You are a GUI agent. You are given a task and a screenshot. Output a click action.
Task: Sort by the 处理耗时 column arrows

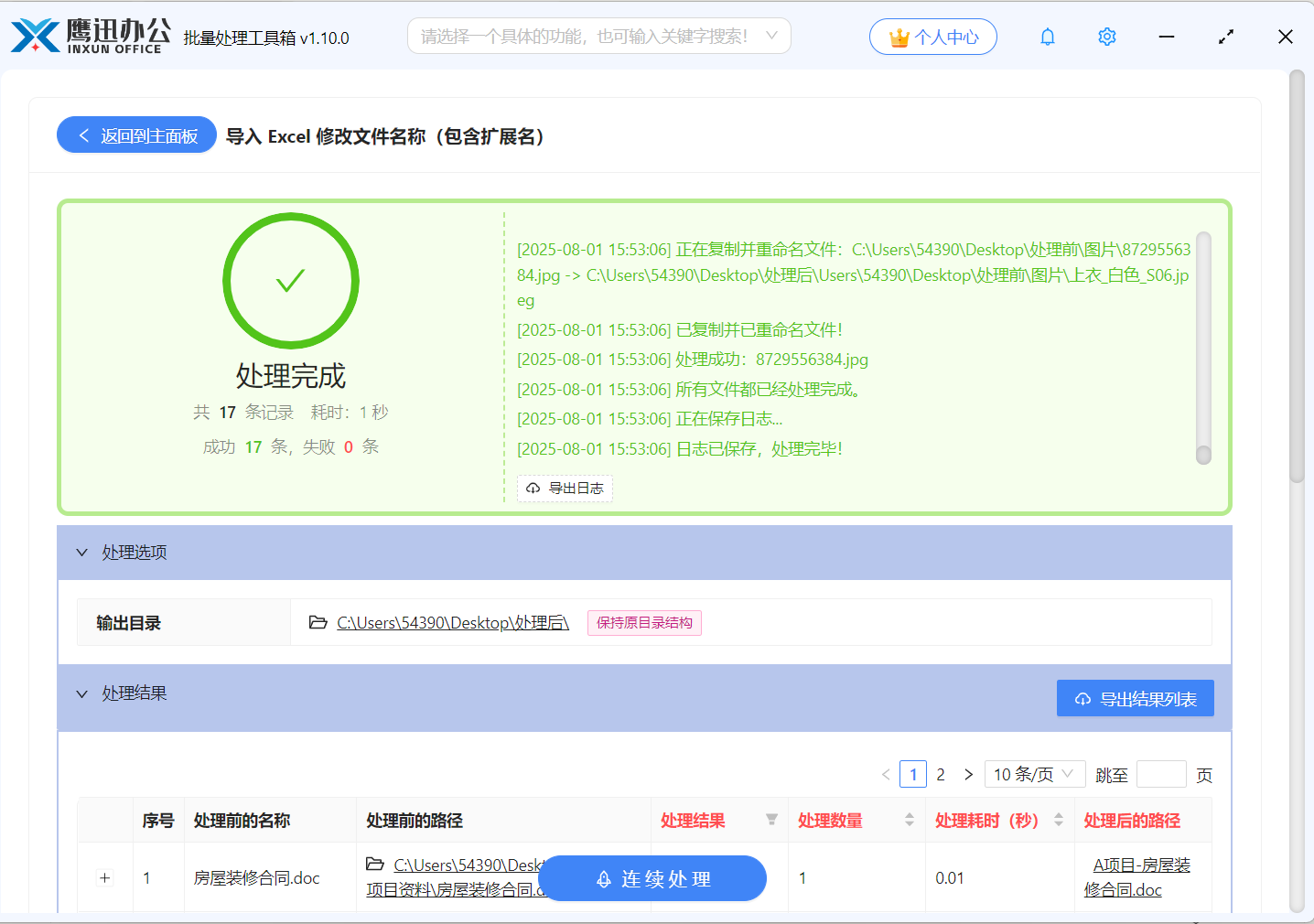click(1059, 820)
